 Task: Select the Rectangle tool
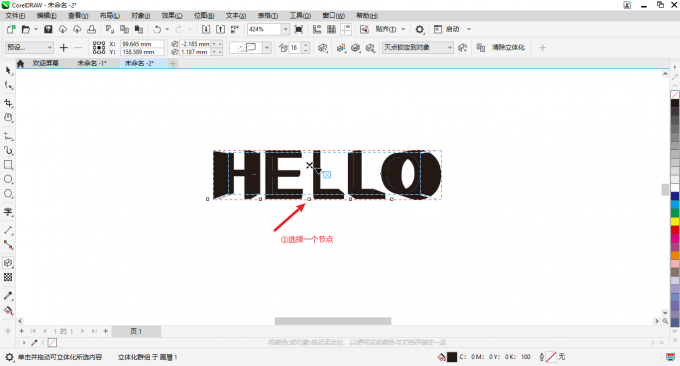point(8,165)
